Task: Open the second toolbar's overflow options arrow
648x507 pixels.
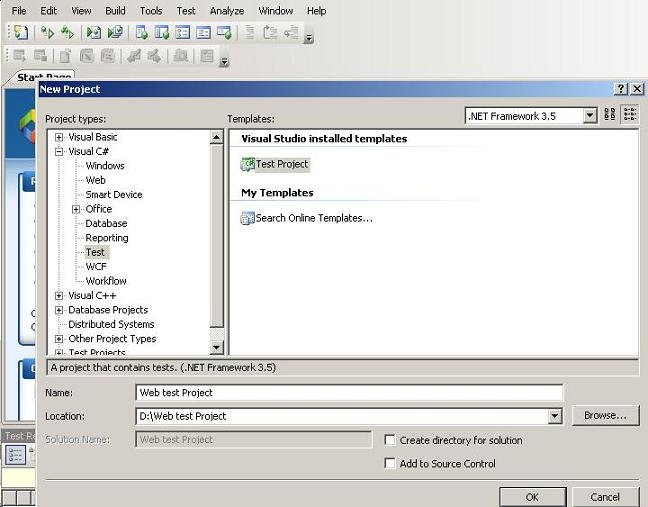Action: [224, 62]
